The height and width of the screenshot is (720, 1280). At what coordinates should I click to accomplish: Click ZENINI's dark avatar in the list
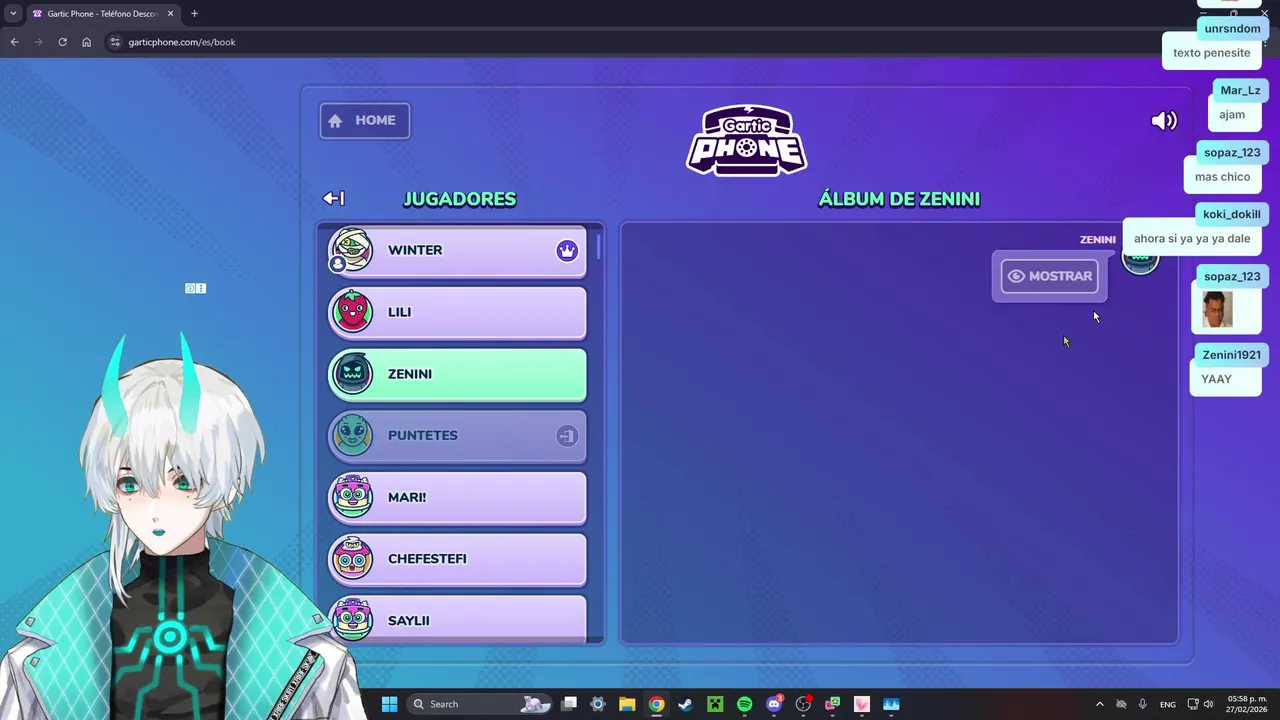tap(352, 374)
